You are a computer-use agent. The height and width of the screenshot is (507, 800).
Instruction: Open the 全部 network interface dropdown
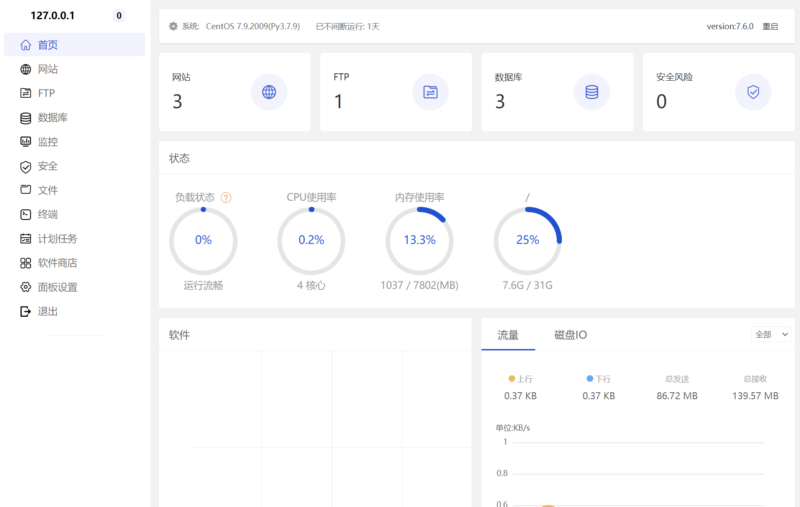(771, 334)
